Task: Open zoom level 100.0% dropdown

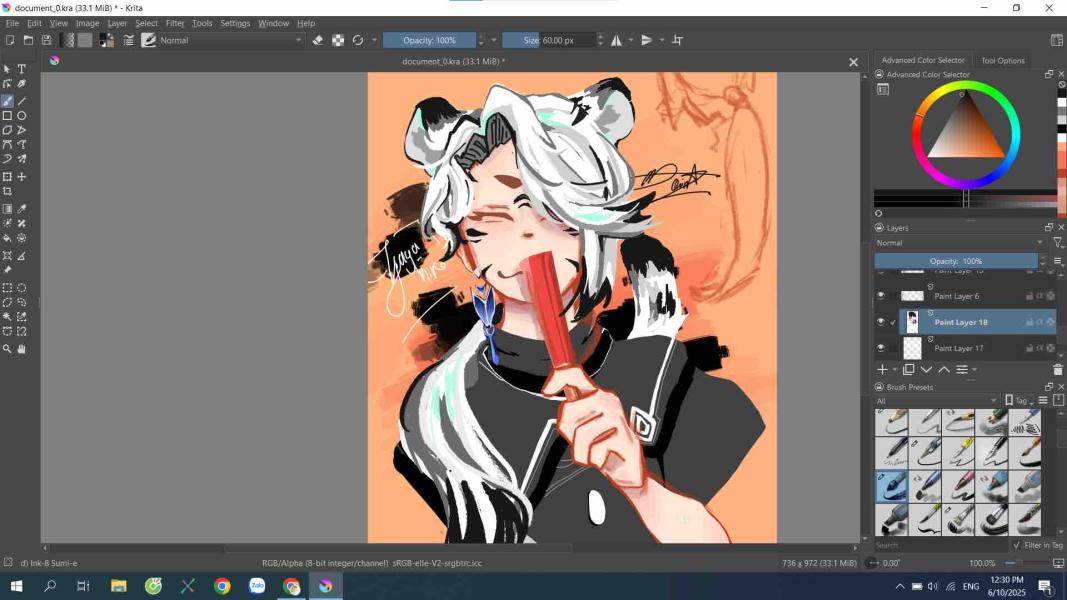Action: [x=981, y=563]
